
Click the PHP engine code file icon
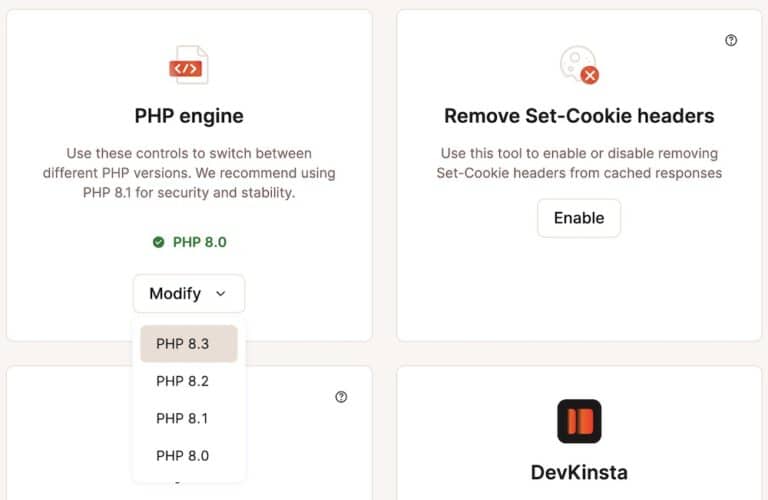pyautogui.click(x=189, y=65)
